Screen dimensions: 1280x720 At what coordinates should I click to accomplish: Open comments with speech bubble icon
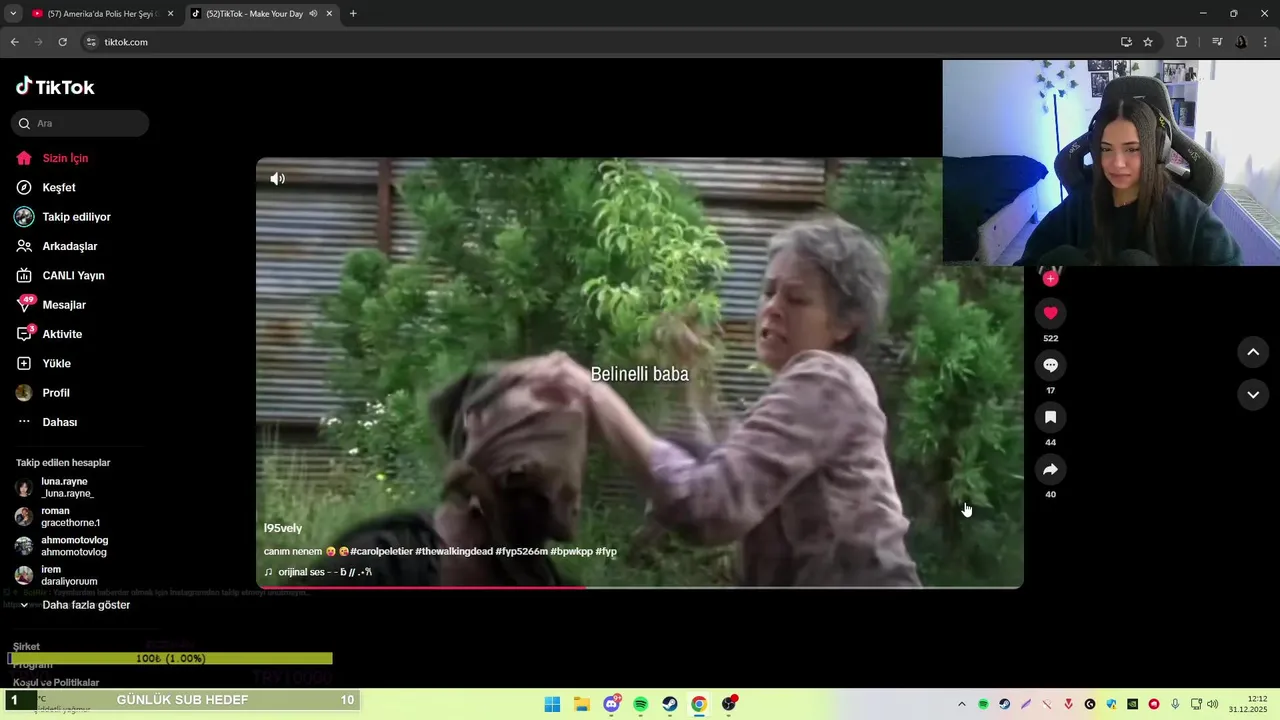pyautogui.click(x=1050, y=365)
